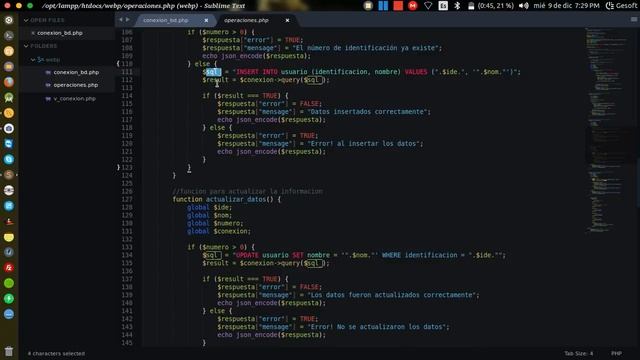Click 'UPDATE' keyword on line 134

(247, 255)
